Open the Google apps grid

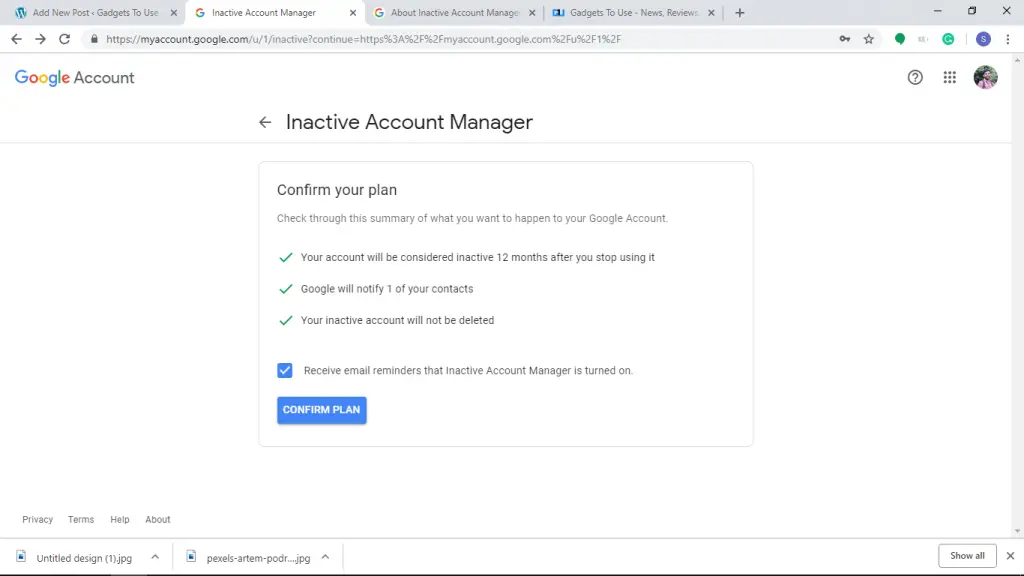click(950, 78)
